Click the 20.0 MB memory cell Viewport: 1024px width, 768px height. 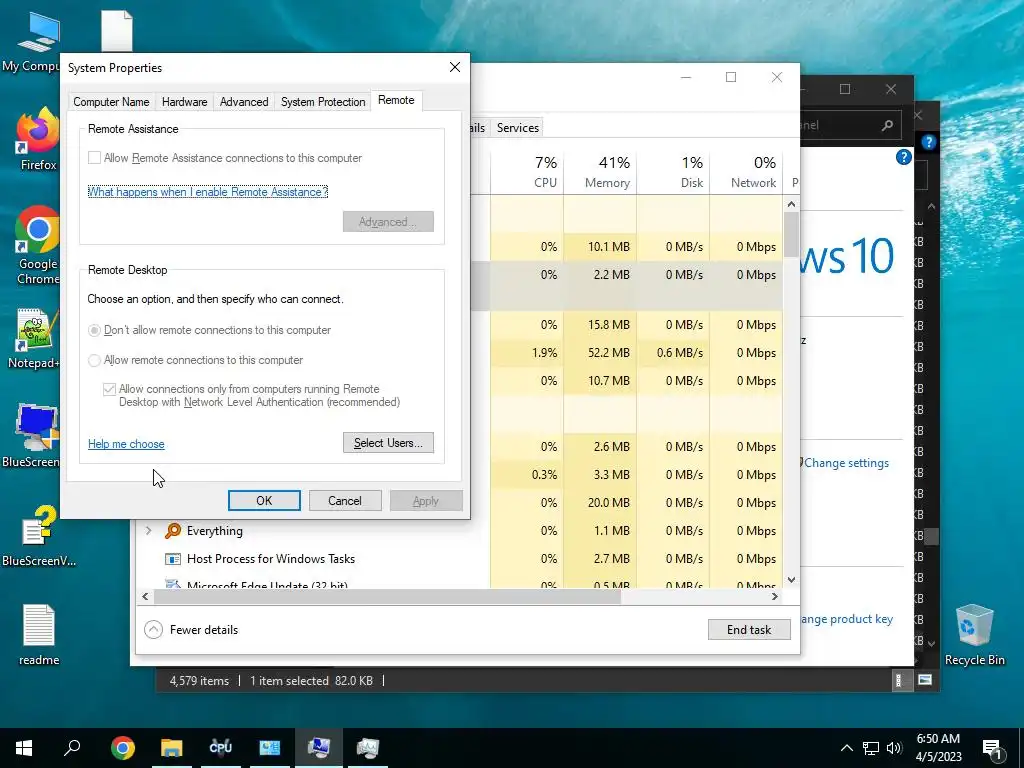point(601,503)
